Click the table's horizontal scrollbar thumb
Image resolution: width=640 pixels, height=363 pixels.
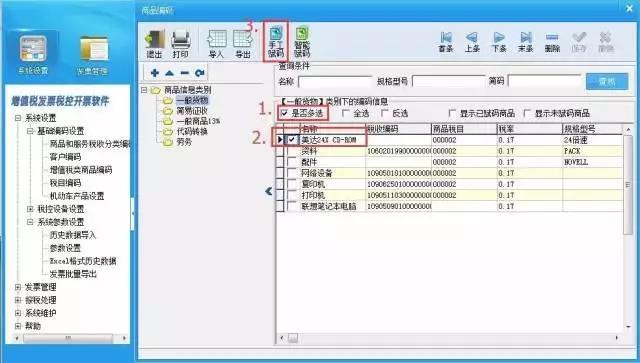pyautogui.click(x=293, y=338)
